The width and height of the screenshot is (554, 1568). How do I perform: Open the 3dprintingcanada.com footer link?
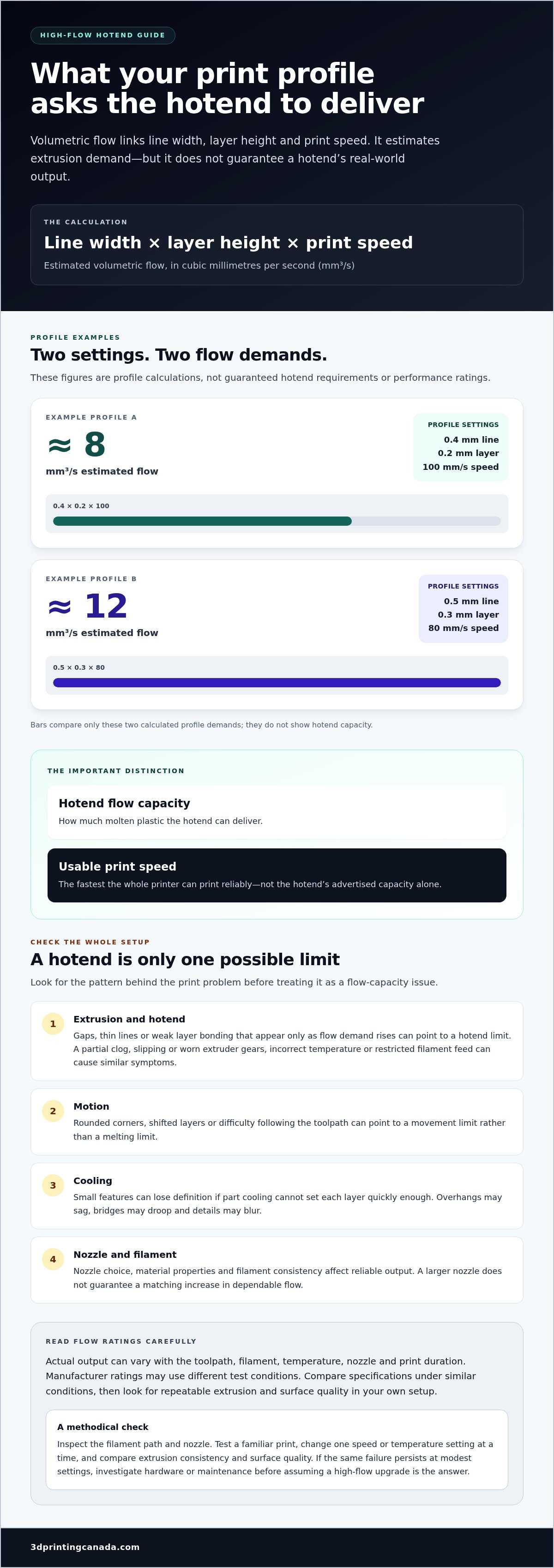[85, 1547]
